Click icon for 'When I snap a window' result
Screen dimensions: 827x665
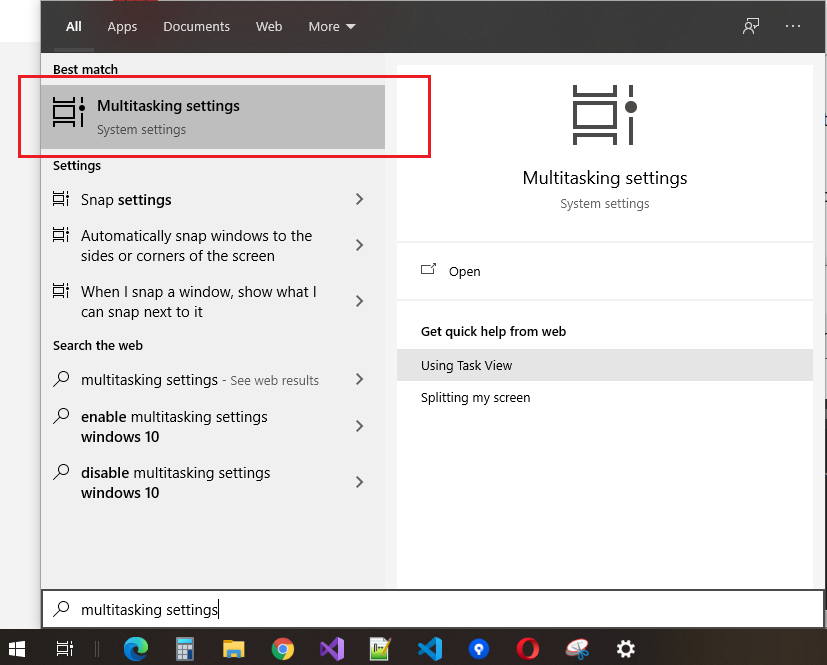click(61, 291)
